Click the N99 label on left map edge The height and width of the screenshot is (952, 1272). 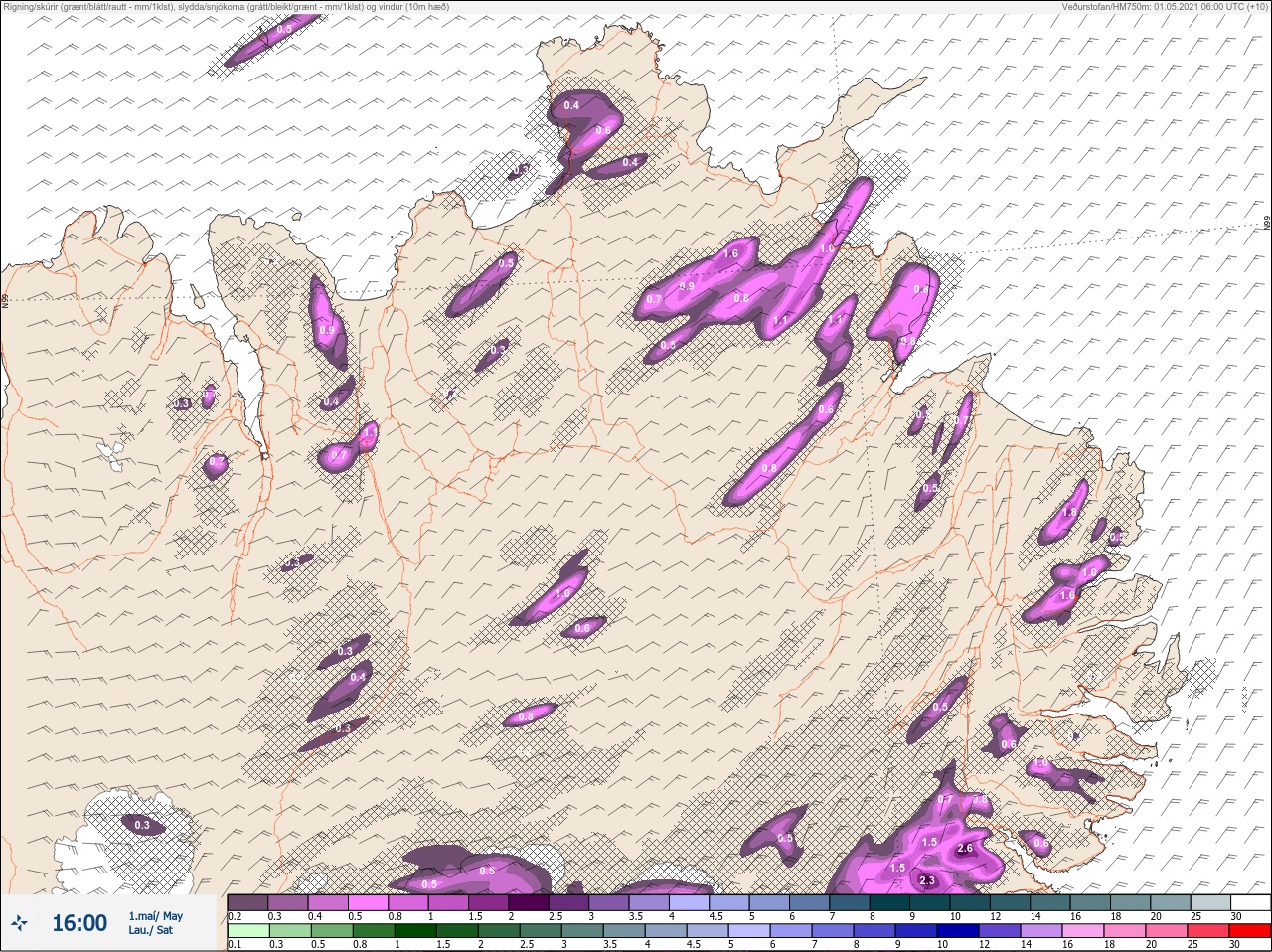[x=5, y=299]
